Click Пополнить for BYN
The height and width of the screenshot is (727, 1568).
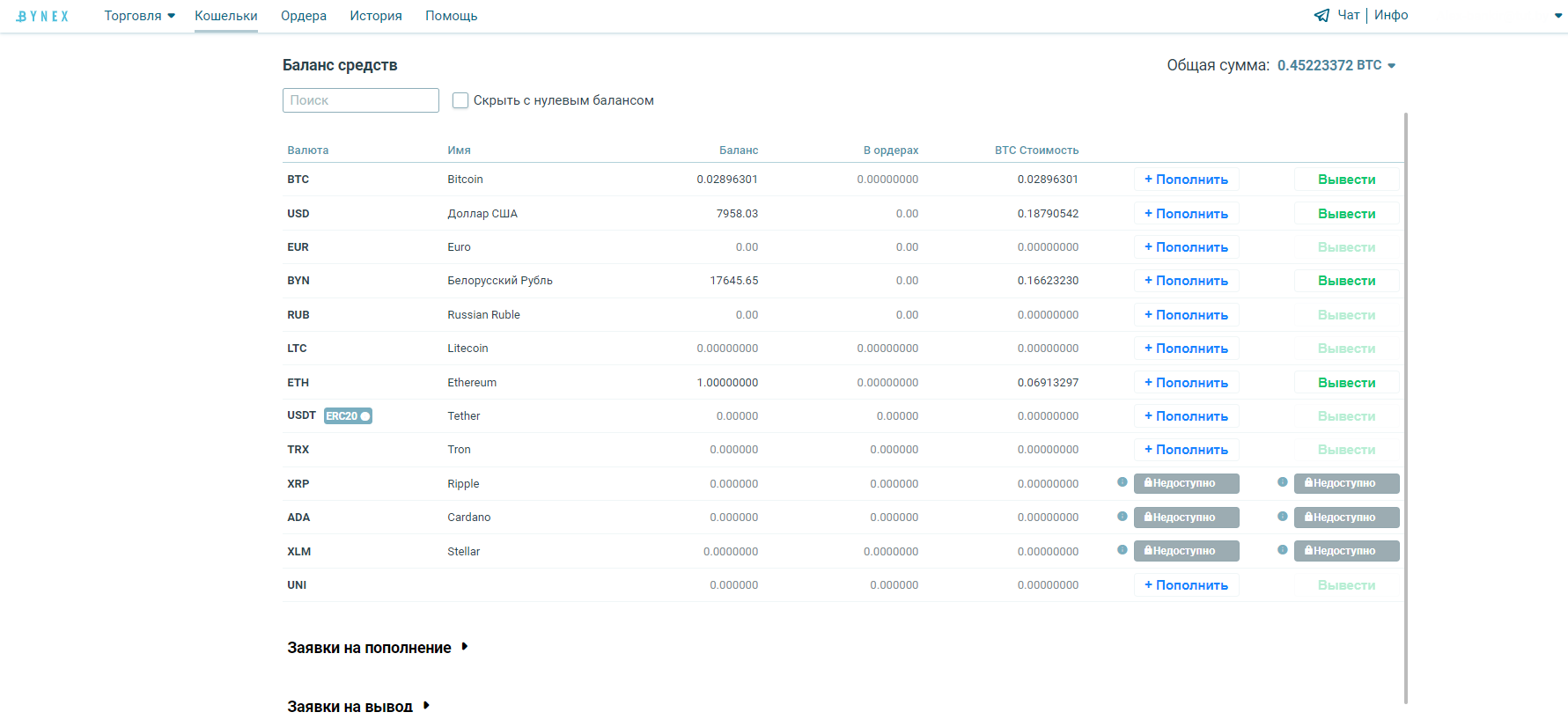tap(1186, 281)
